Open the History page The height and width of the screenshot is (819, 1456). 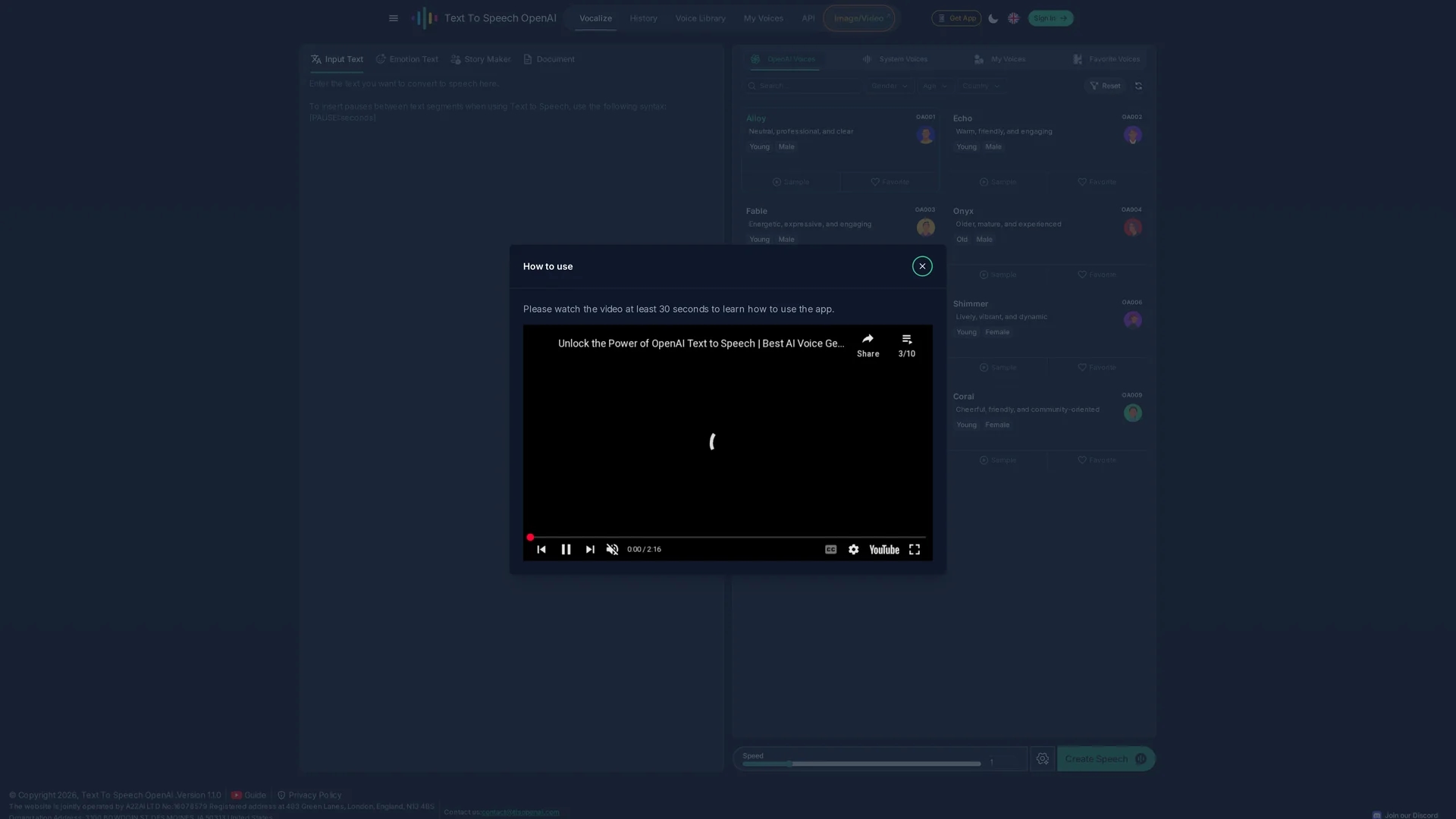[643, 18]
